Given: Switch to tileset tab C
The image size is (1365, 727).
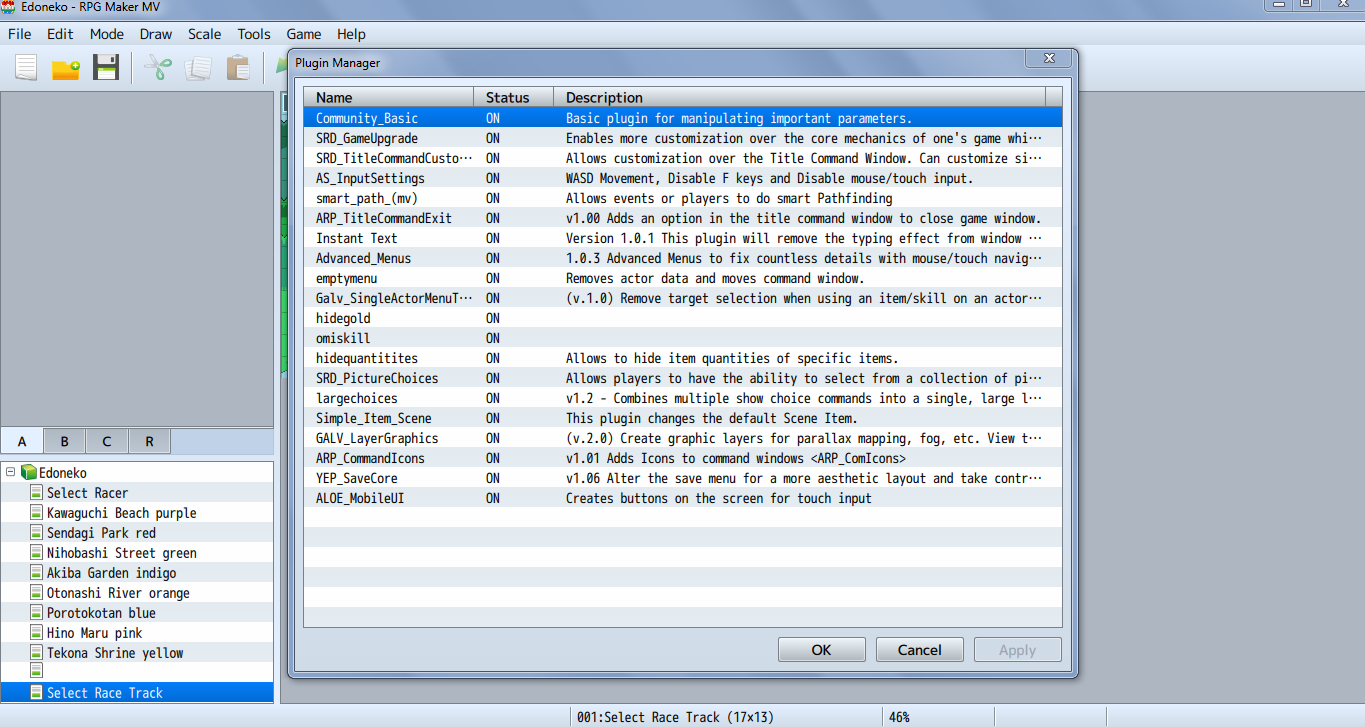Looking at the screenshot, I should [x=107, y=441].
